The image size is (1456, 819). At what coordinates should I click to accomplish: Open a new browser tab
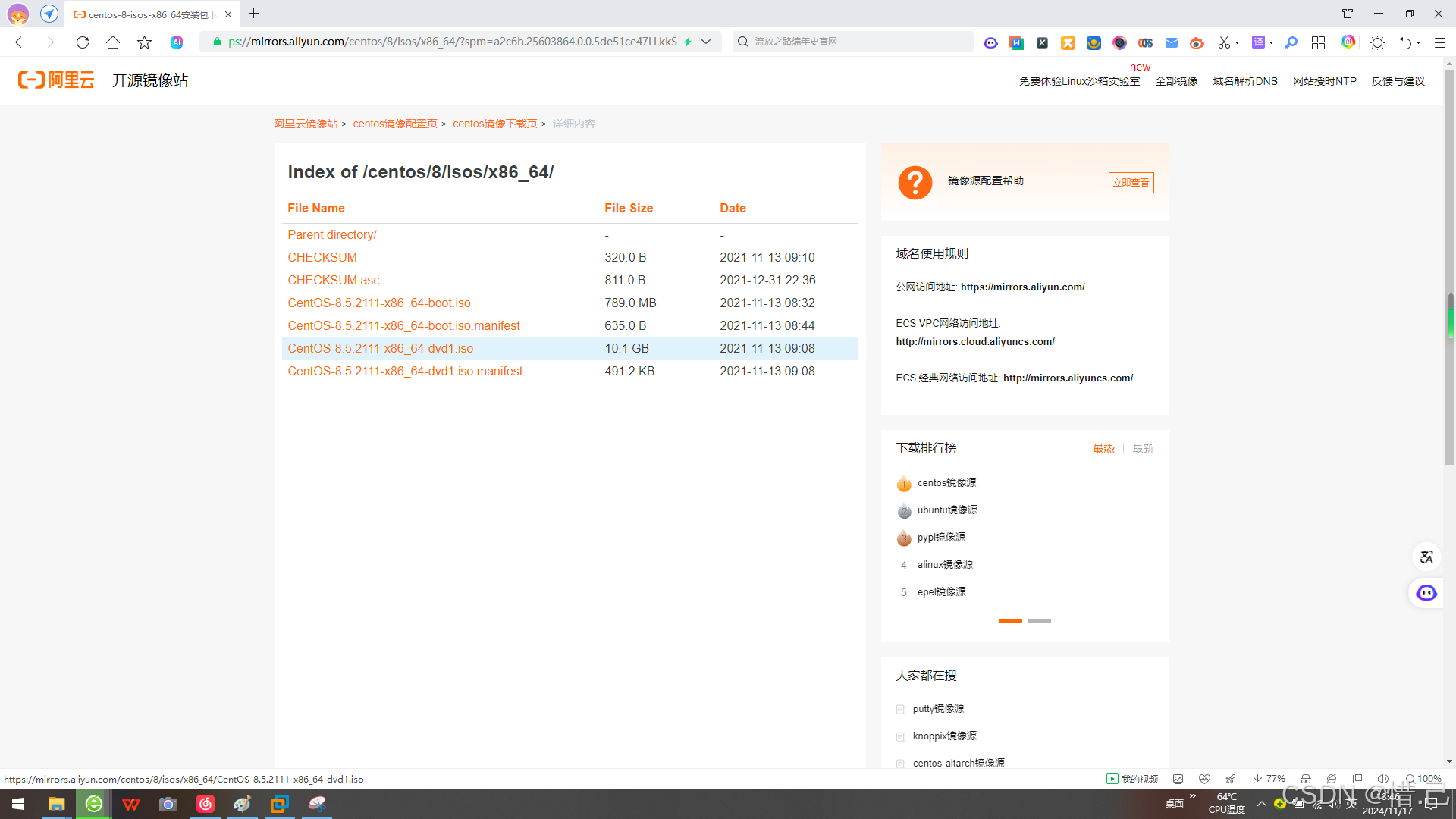[x=253, y=14]
